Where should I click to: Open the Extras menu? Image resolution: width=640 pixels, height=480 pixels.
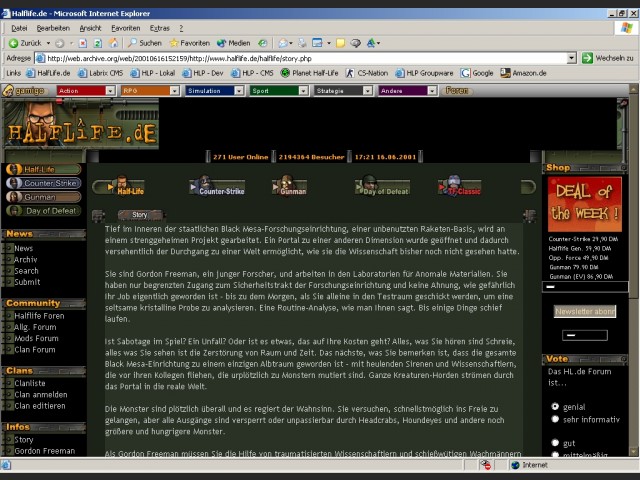pyautogui.click(x=159, y=28)
